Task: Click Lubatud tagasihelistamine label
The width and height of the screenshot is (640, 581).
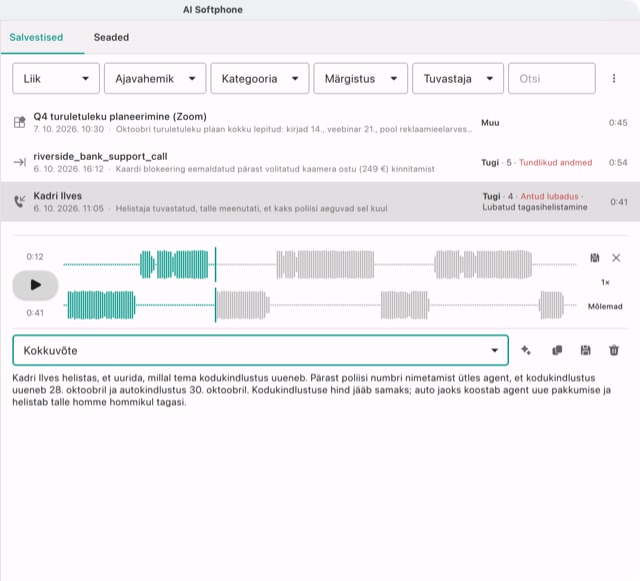Action: pos(535,207)
